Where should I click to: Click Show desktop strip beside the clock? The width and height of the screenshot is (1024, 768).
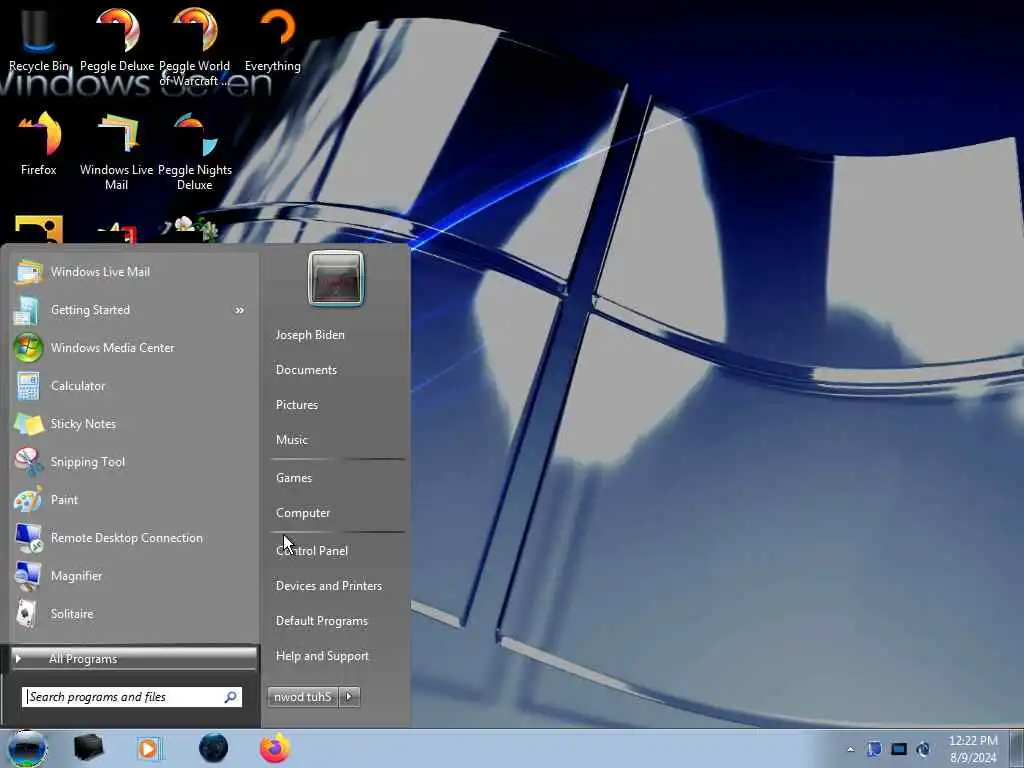tap(1016, 748)
